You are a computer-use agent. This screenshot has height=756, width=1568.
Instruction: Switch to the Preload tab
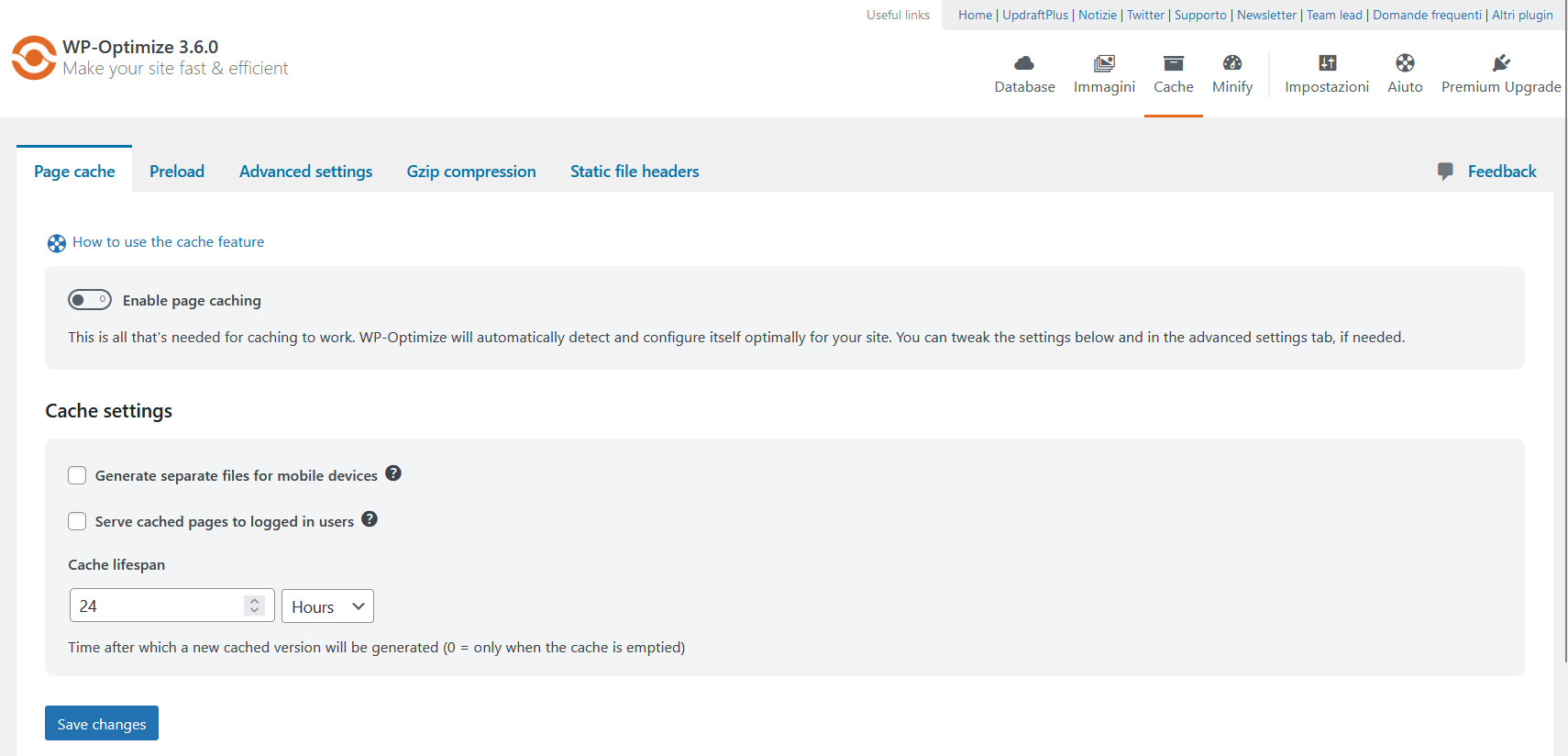point(176,171)
